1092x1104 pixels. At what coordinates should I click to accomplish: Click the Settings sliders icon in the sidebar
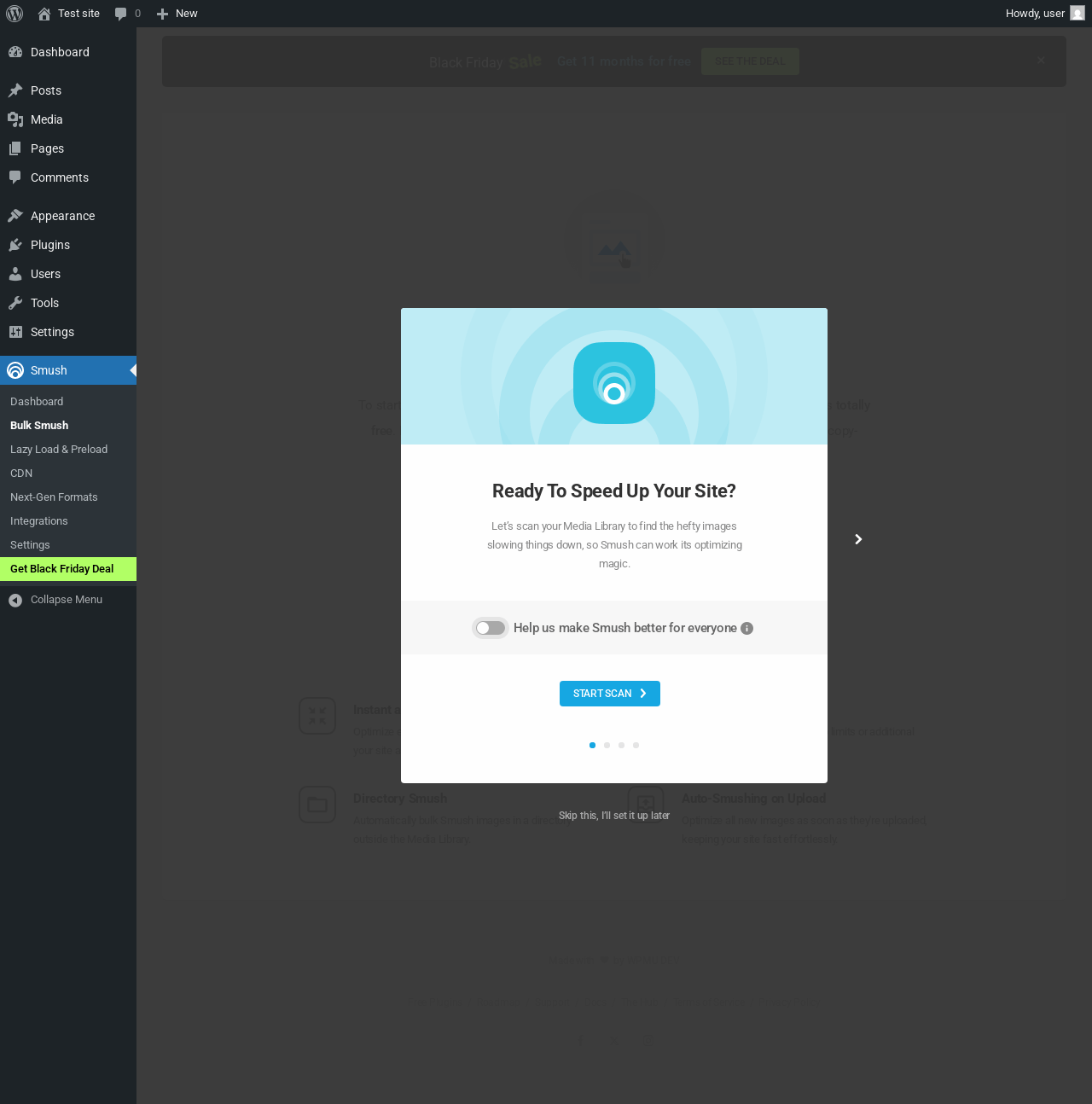[x=15, y=332]
